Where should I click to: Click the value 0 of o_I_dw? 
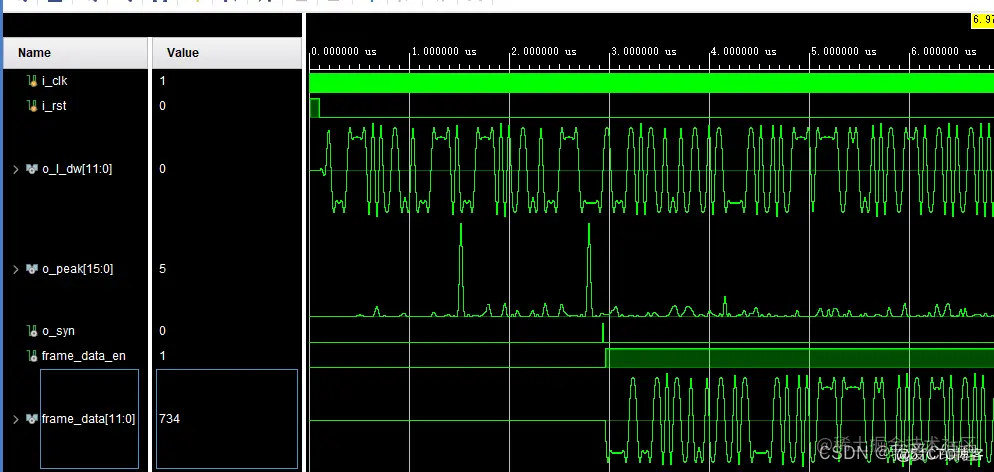[x=162, y=169]
